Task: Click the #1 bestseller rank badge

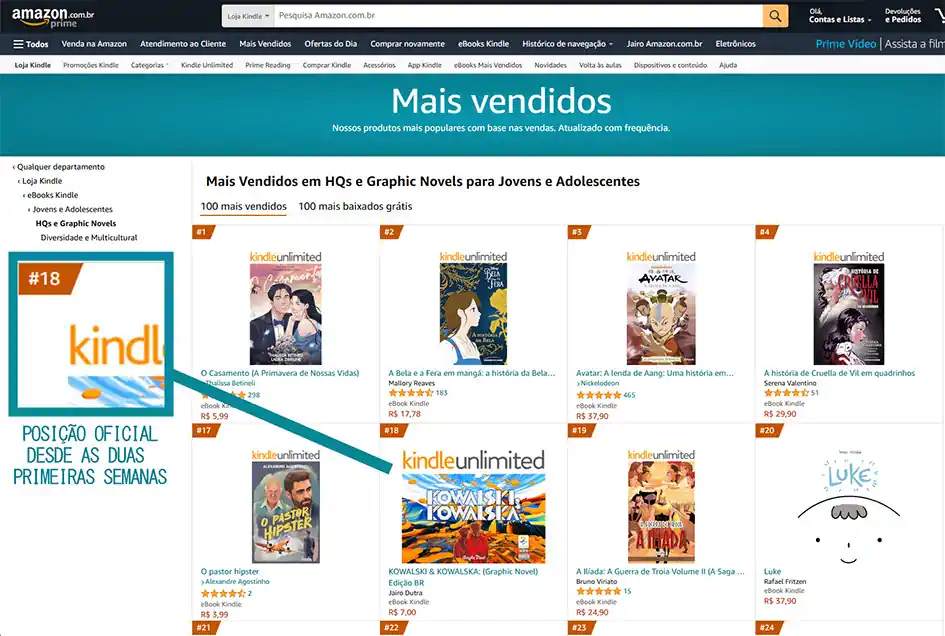Action: 202,232
